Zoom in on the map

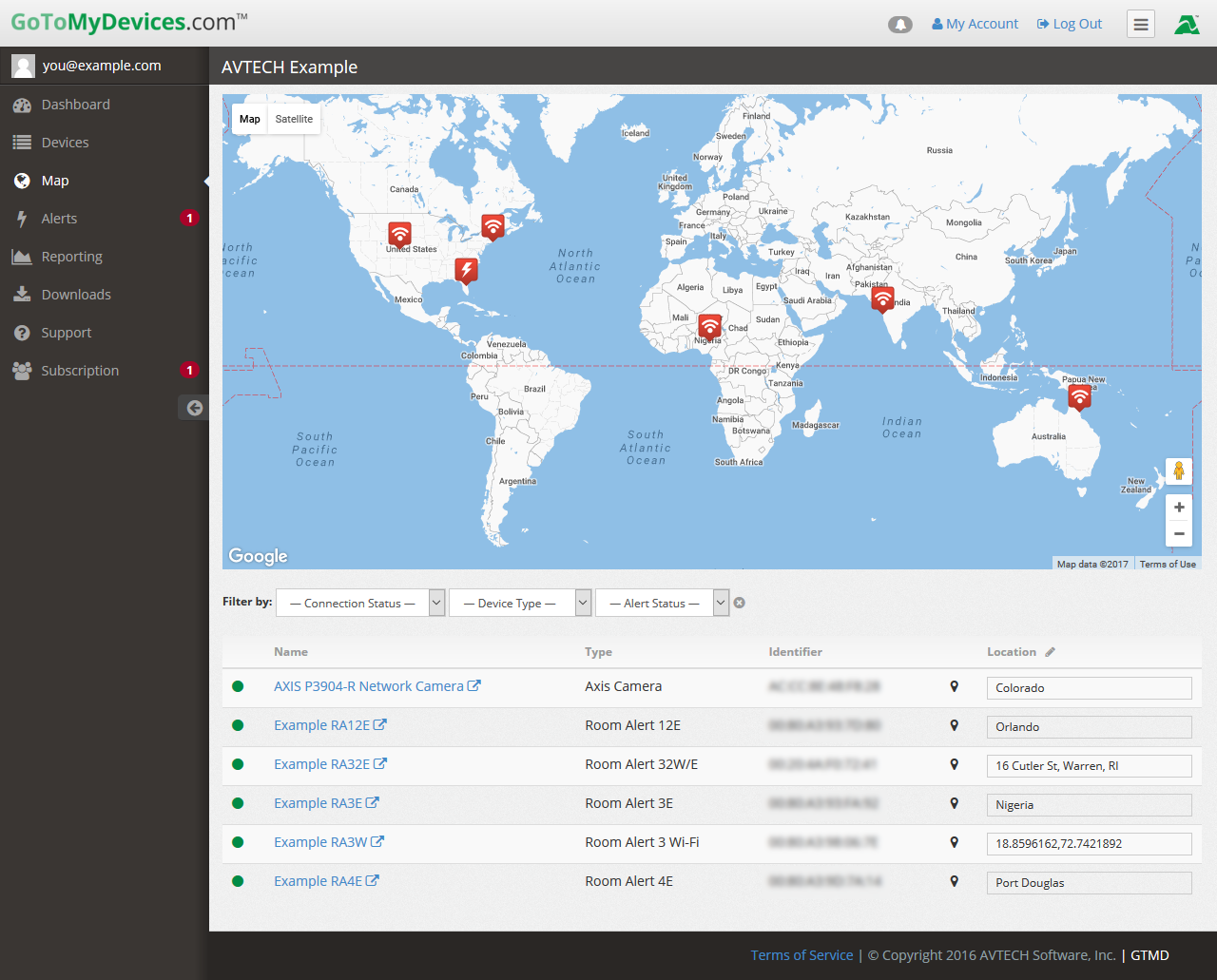tap(1179, 508)
